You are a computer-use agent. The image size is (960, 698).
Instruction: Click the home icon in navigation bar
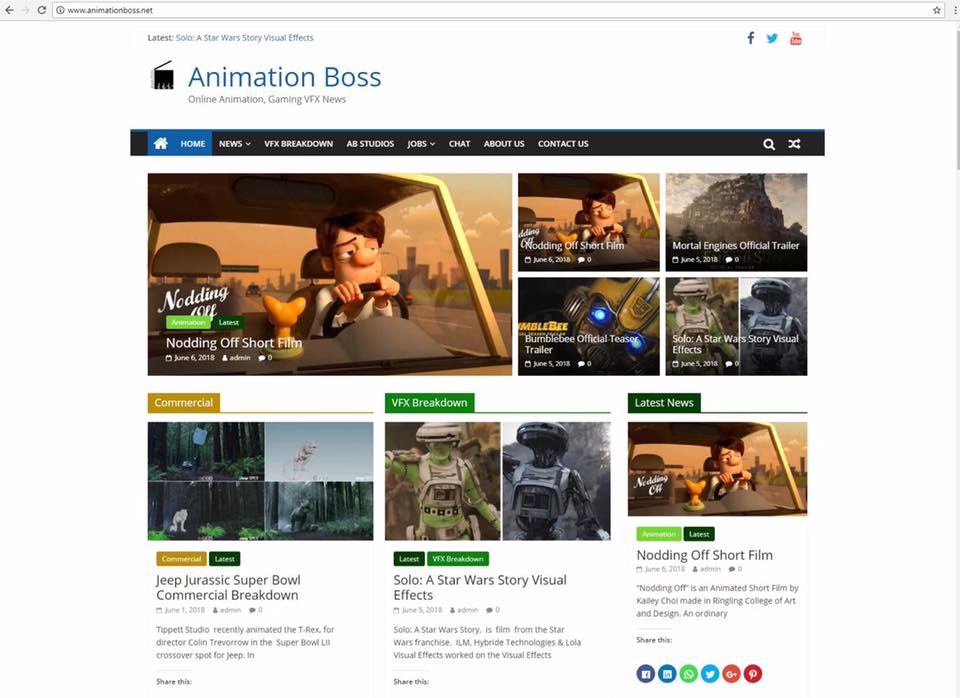(x=160, y=143)
